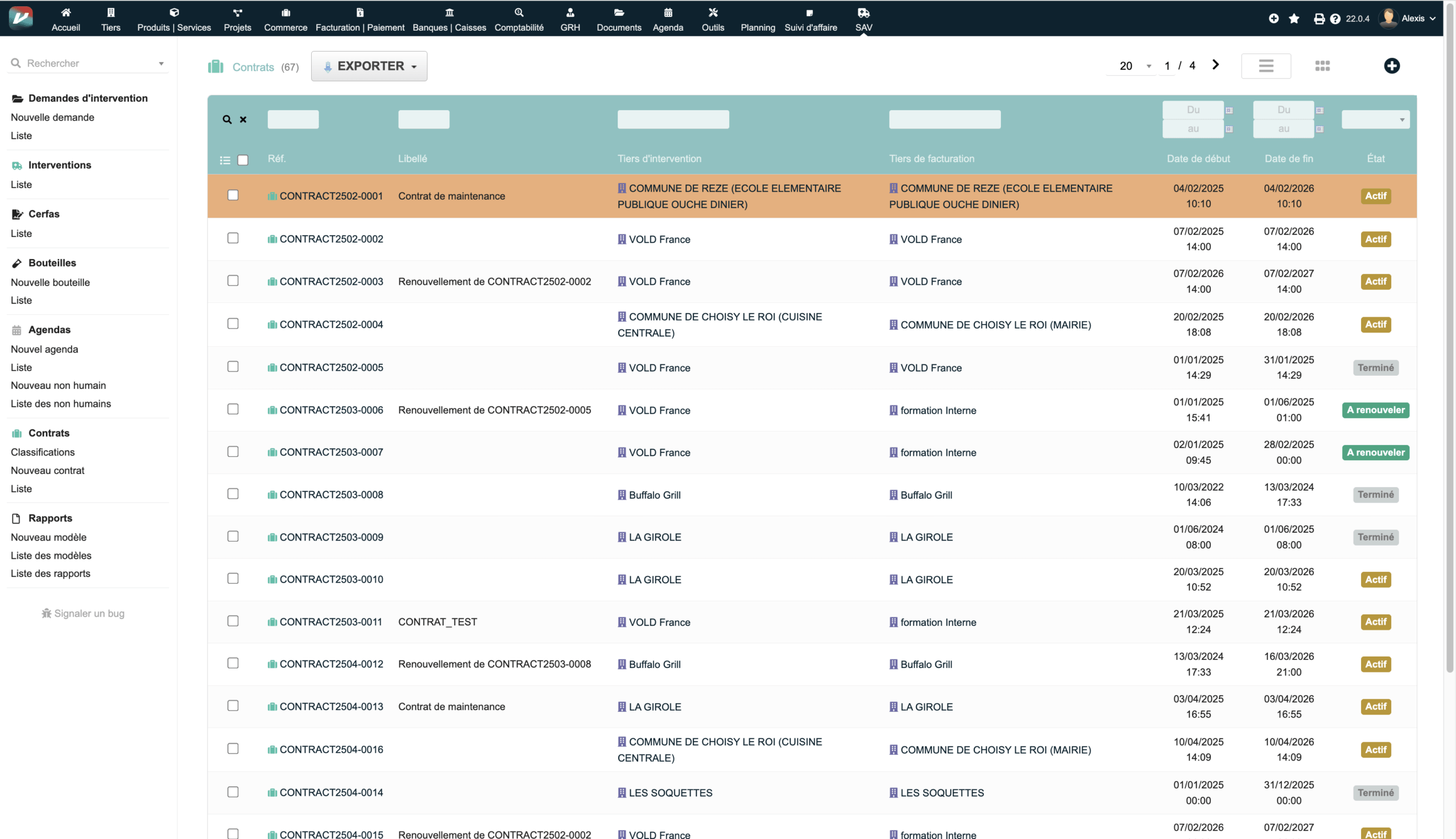The height and width of the screenshot is (839, 1456).
Task: Select all contracts with header checkbox
Action: [243, 160]
